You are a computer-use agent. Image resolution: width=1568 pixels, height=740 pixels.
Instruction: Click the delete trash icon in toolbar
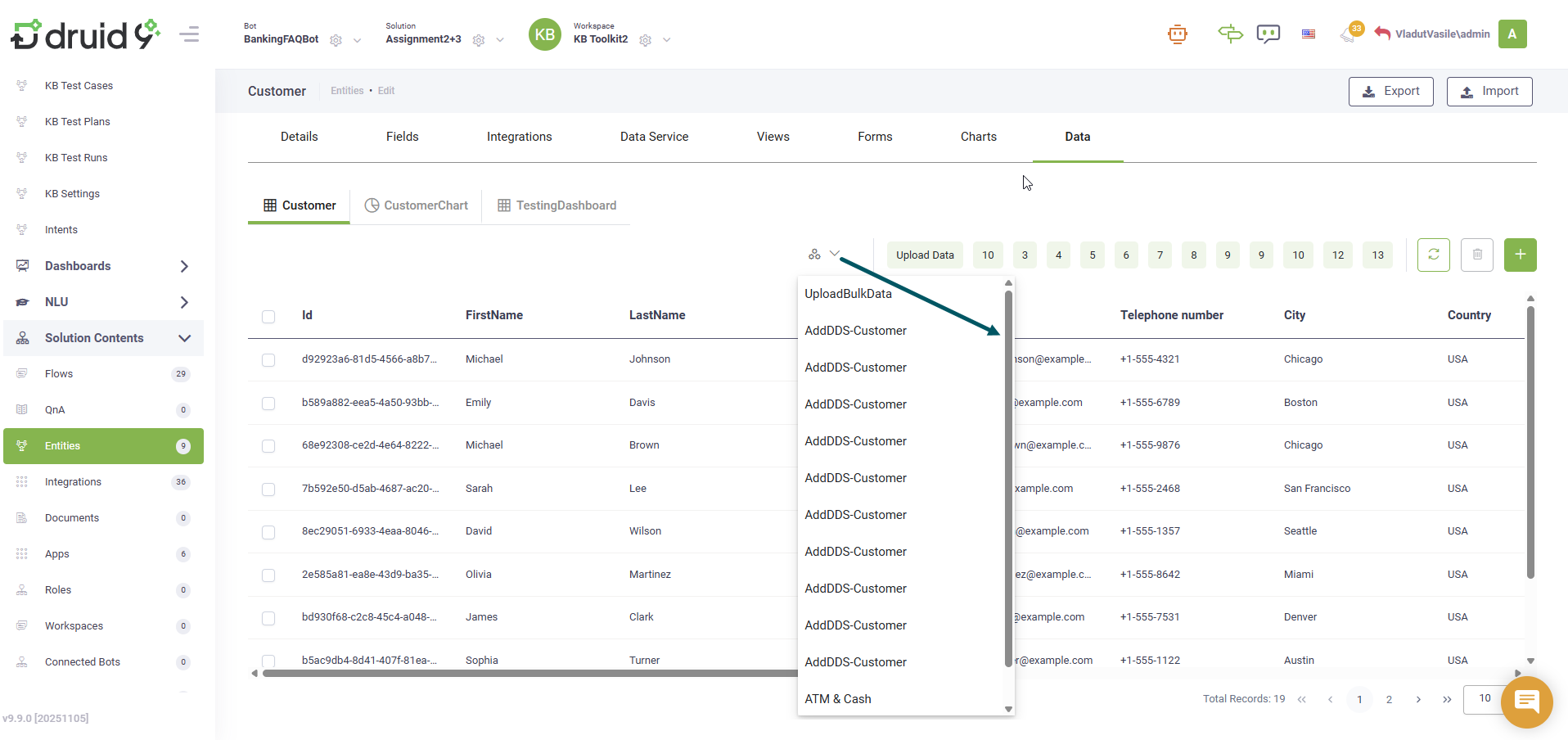coord(1477,255)
